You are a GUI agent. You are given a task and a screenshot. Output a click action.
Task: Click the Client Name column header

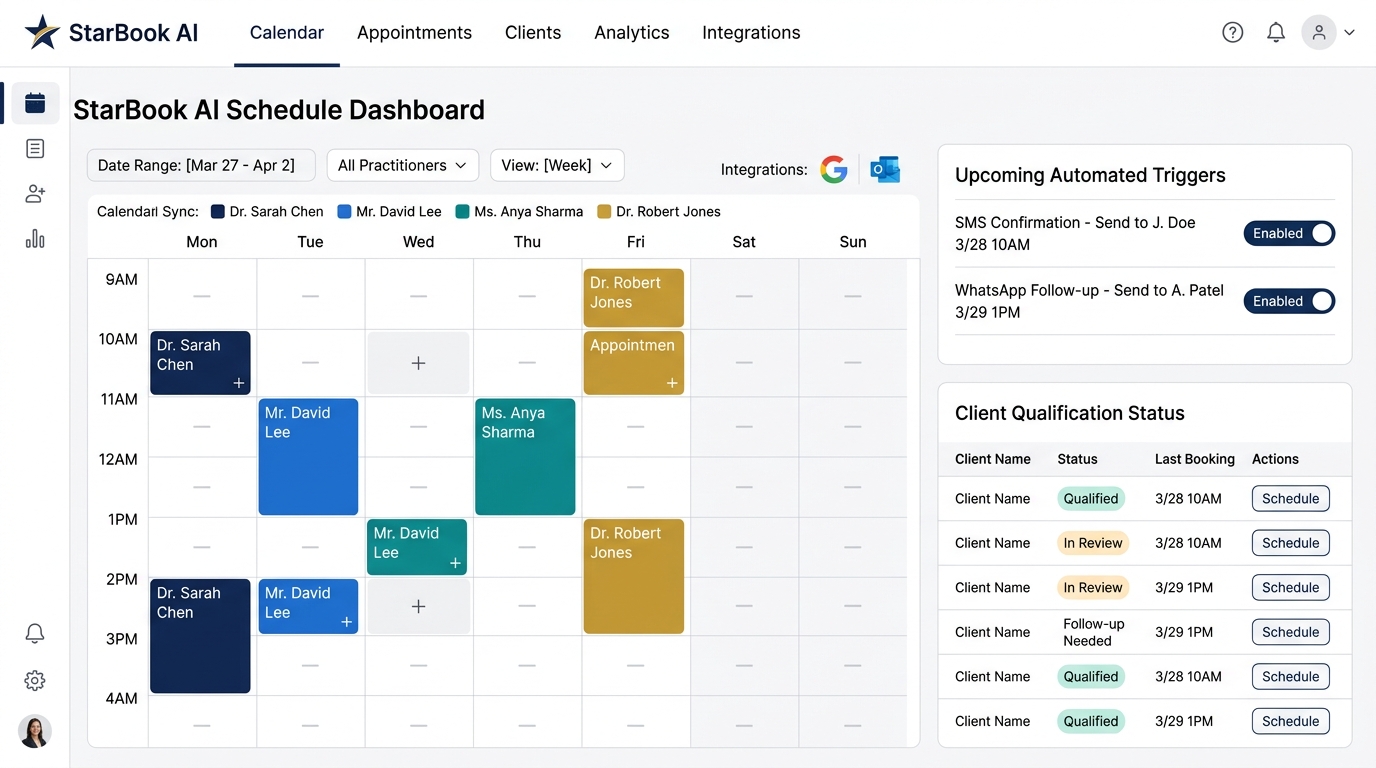pos(993,459)
